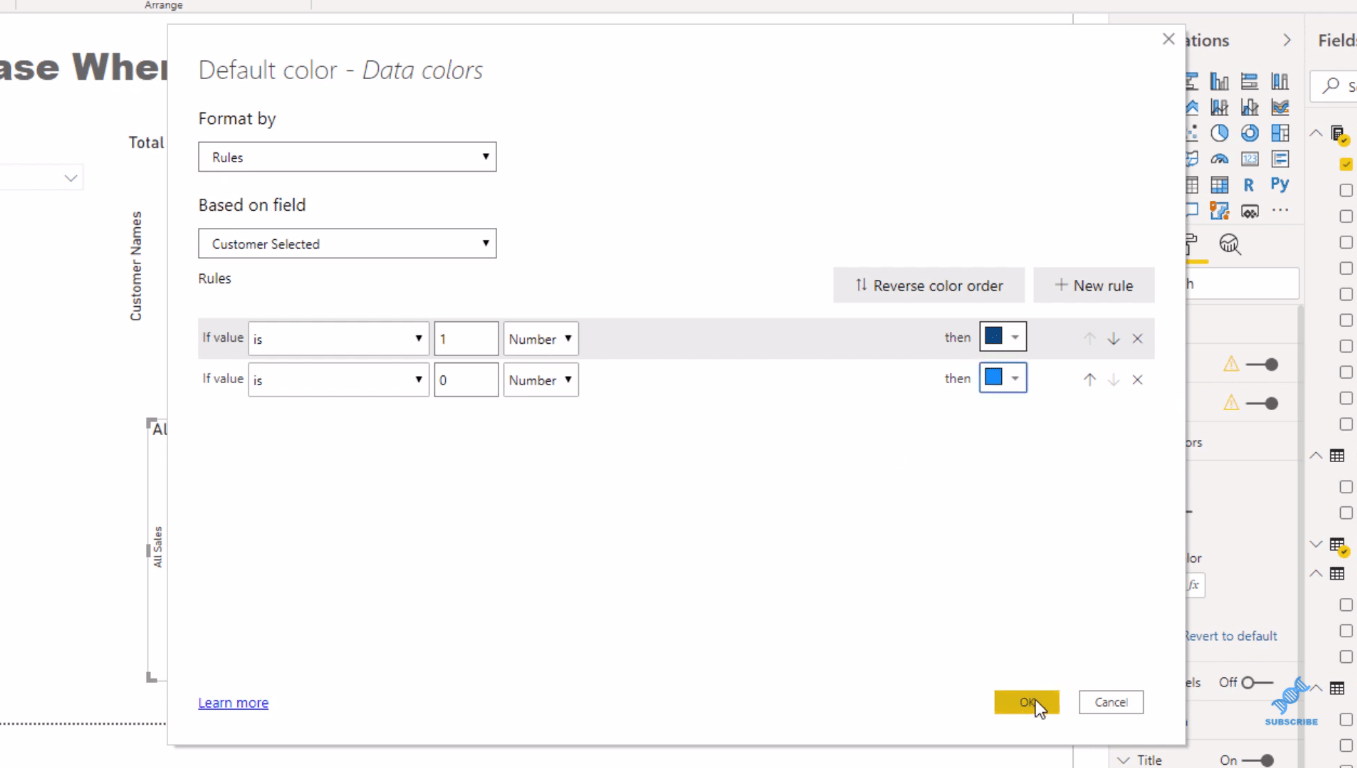Open condition dropdown for rule with value 1
1357x768 pixels.
[x=338, y=339]
